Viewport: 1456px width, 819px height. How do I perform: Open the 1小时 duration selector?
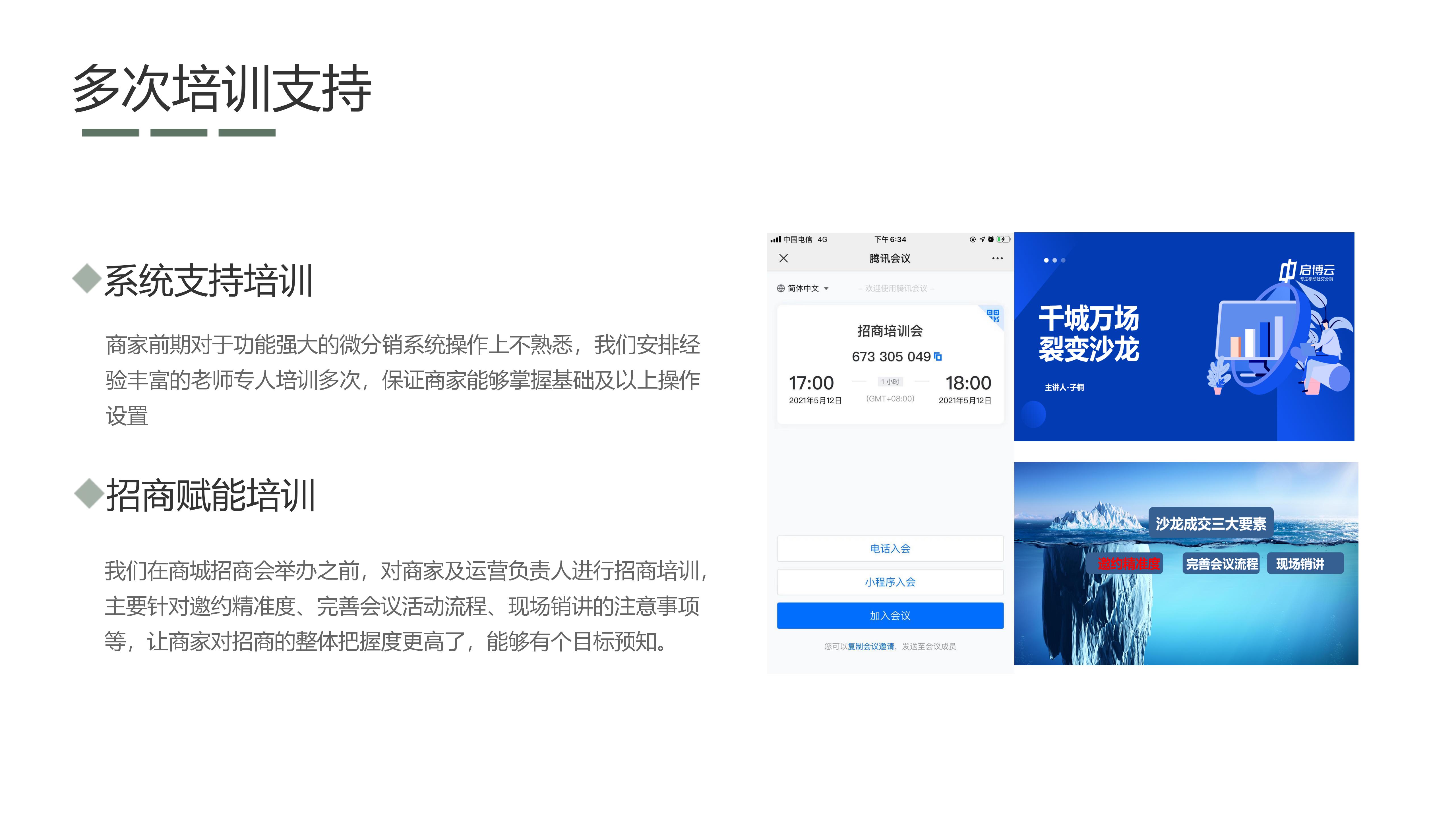890,382
